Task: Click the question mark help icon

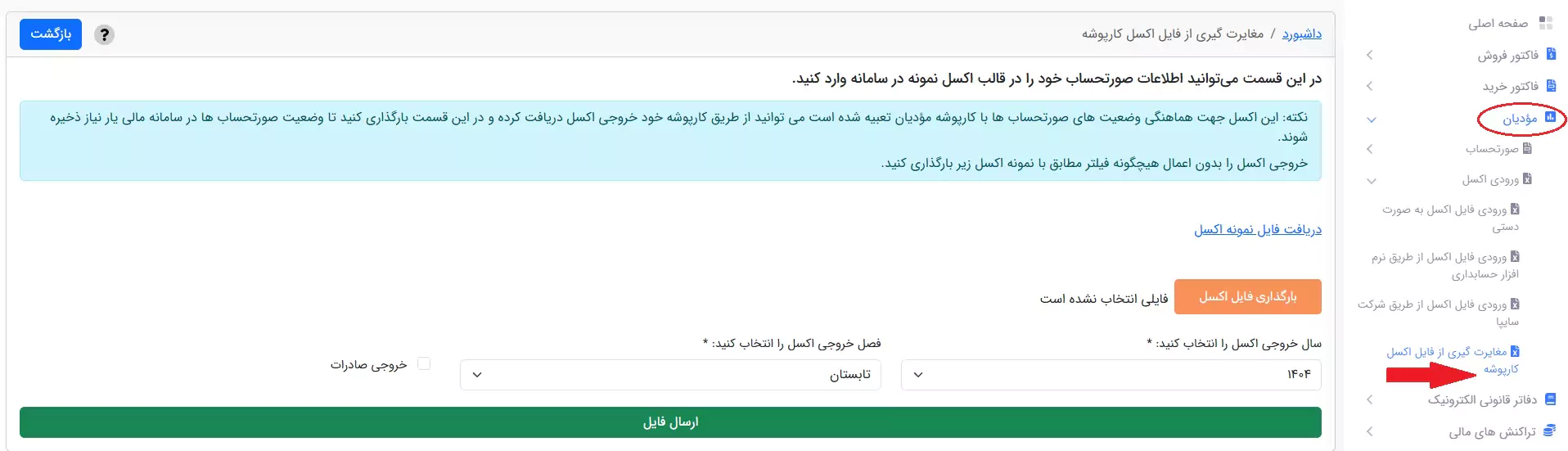Action: pyautogui.click(x=104, y=34)
